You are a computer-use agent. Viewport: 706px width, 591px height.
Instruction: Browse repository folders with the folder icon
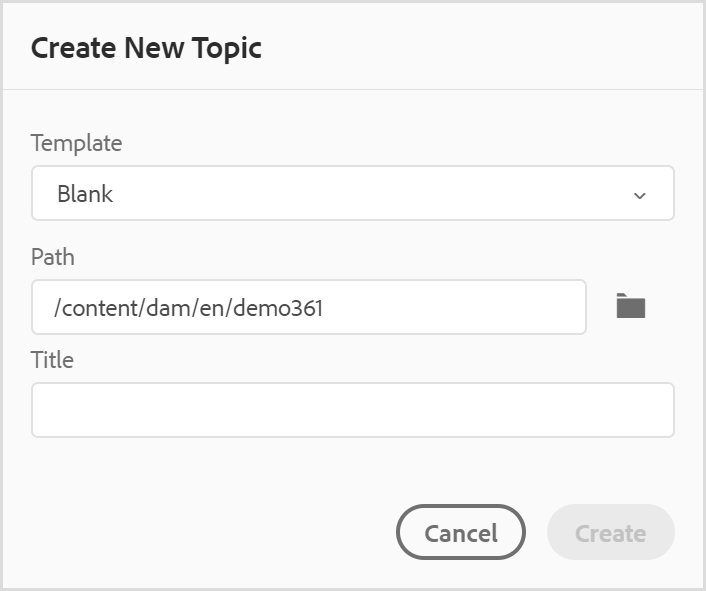[630, 306]
